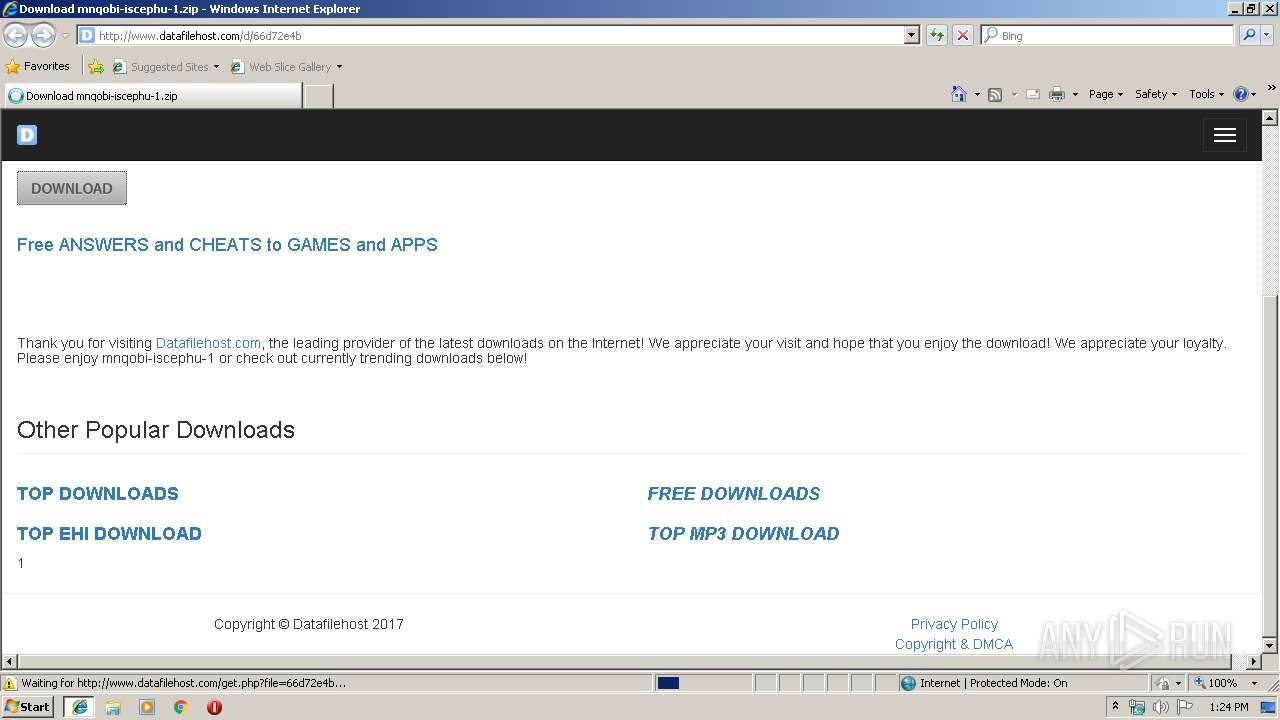Viewport: 1280px width, 720px height.
Task: Open the Privacy Policy link
Action: coord(954,624)
